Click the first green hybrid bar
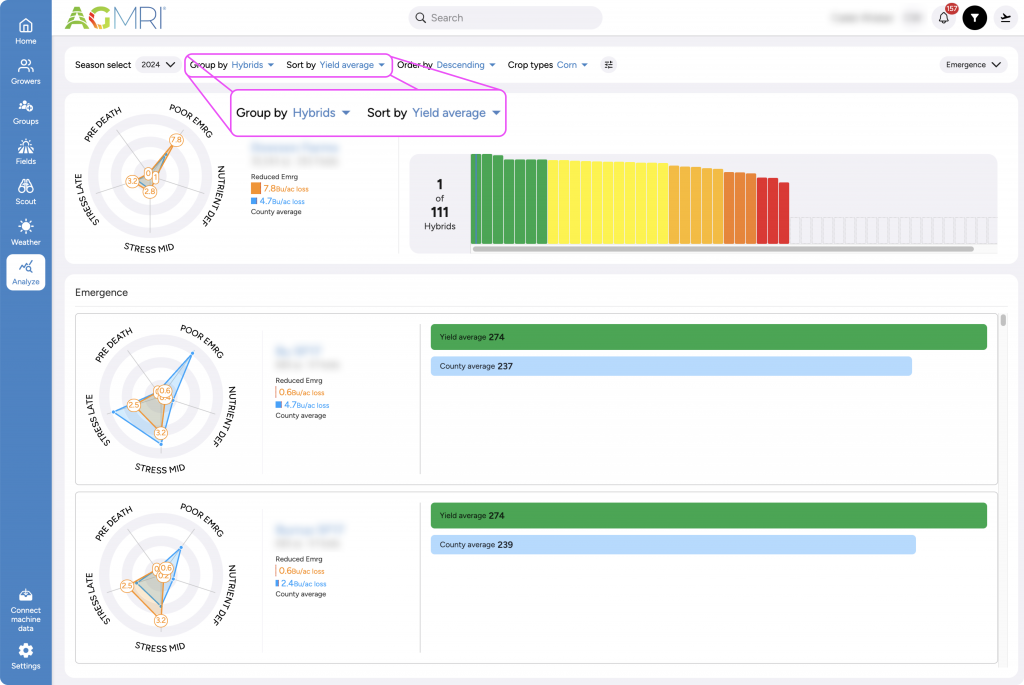 coord(476,199)
